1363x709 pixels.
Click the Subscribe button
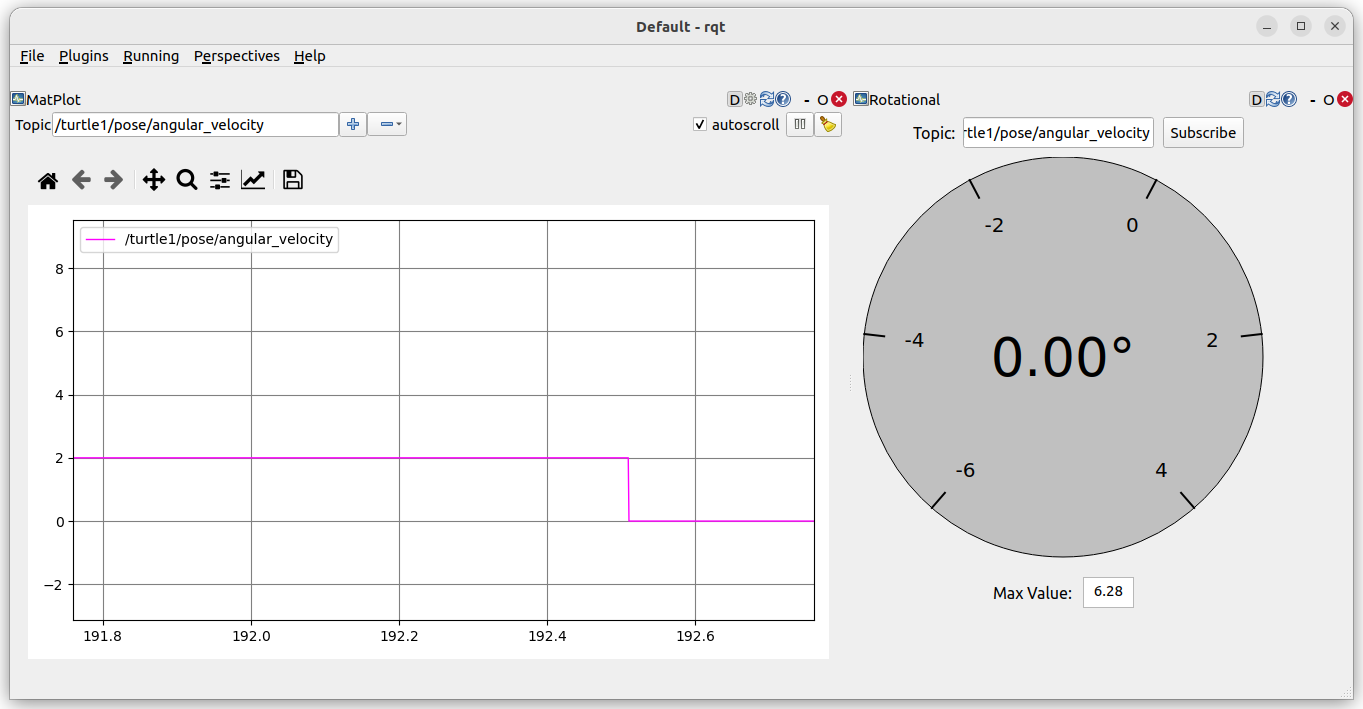[x=1203, y=133]
